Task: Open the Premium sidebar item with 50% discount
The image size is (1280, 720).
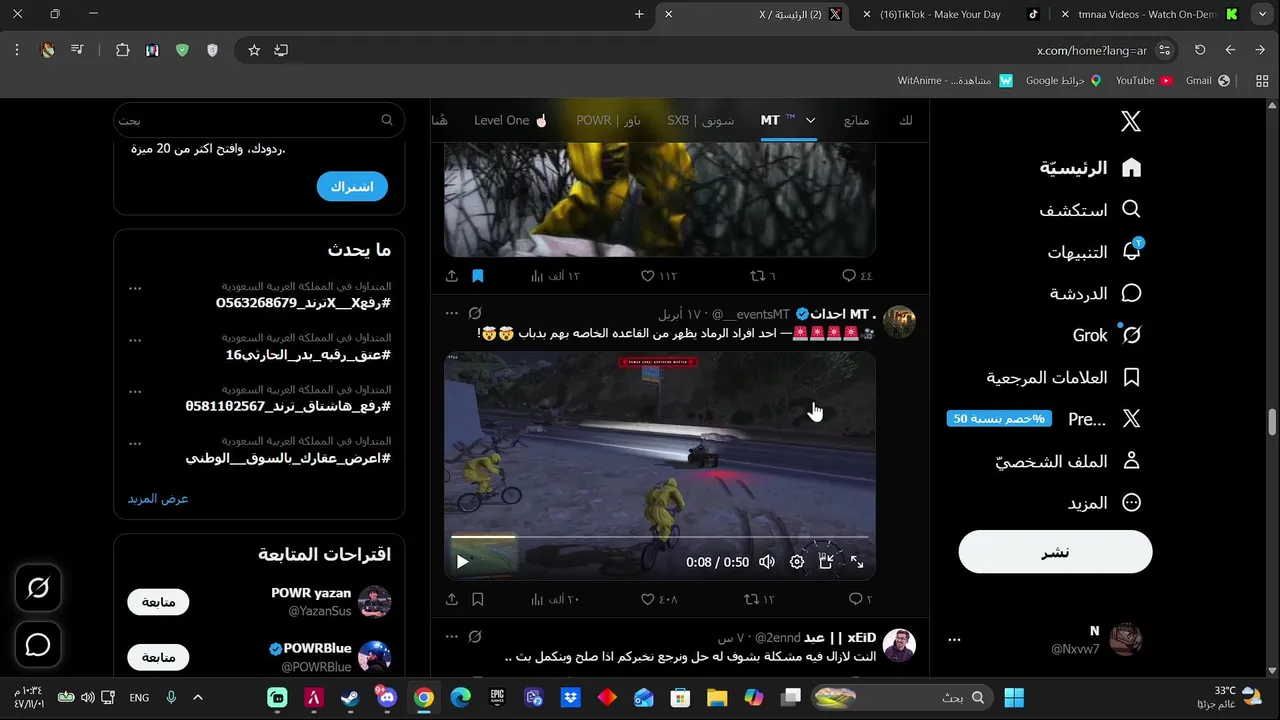Action: pyautogui.click(x=1045, y=419)
